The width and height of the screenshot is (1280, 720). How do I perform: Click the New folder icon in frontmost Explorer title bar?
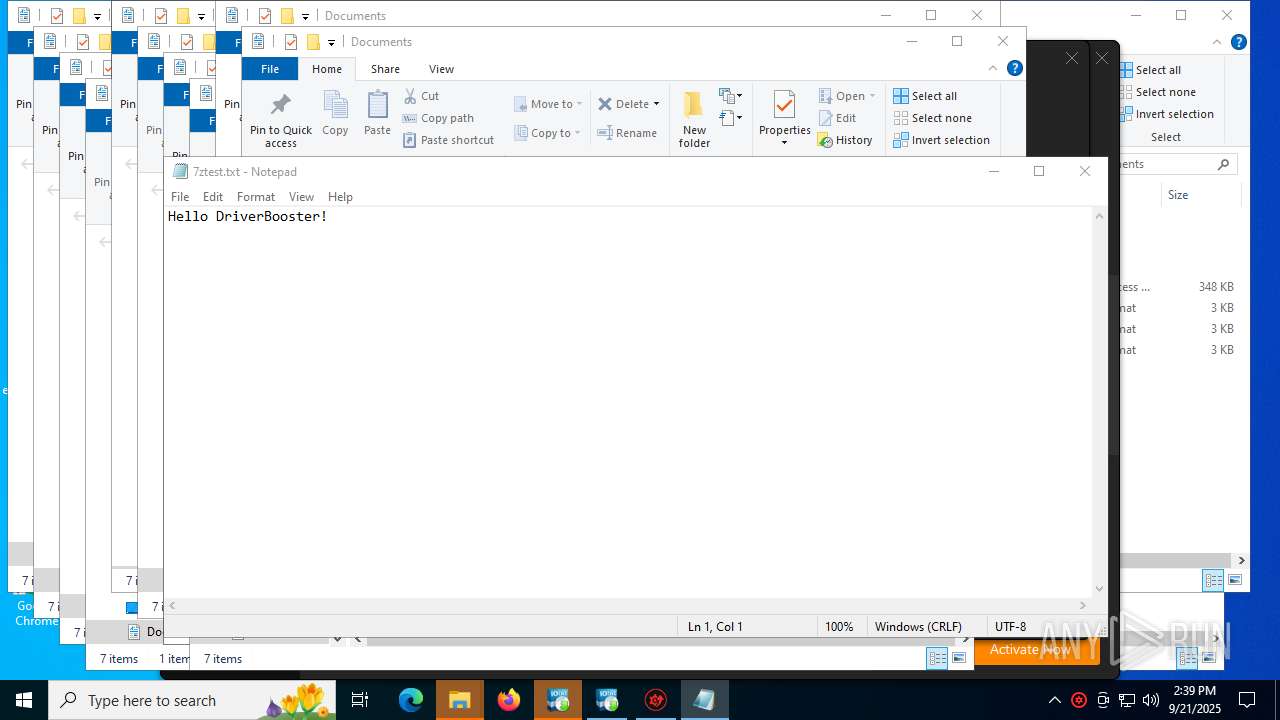click(313, 42)
